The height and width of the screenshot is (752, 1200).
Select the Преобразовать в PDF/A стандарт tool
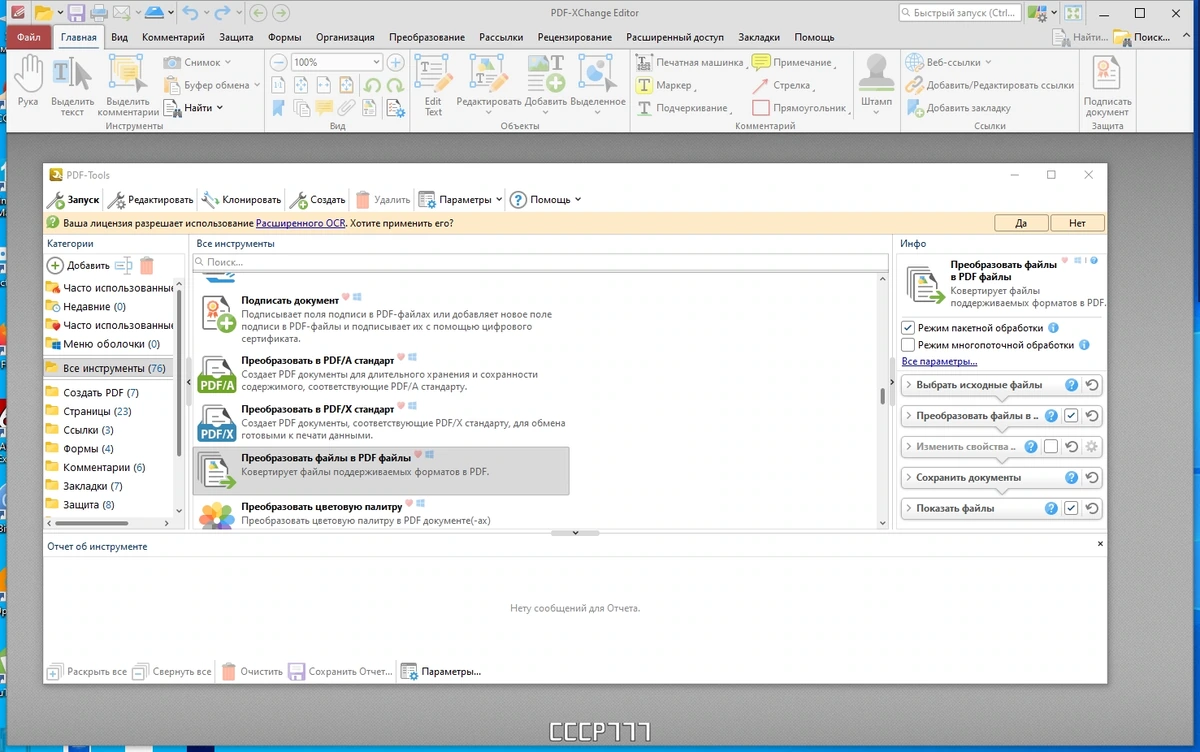coord(380,372)
